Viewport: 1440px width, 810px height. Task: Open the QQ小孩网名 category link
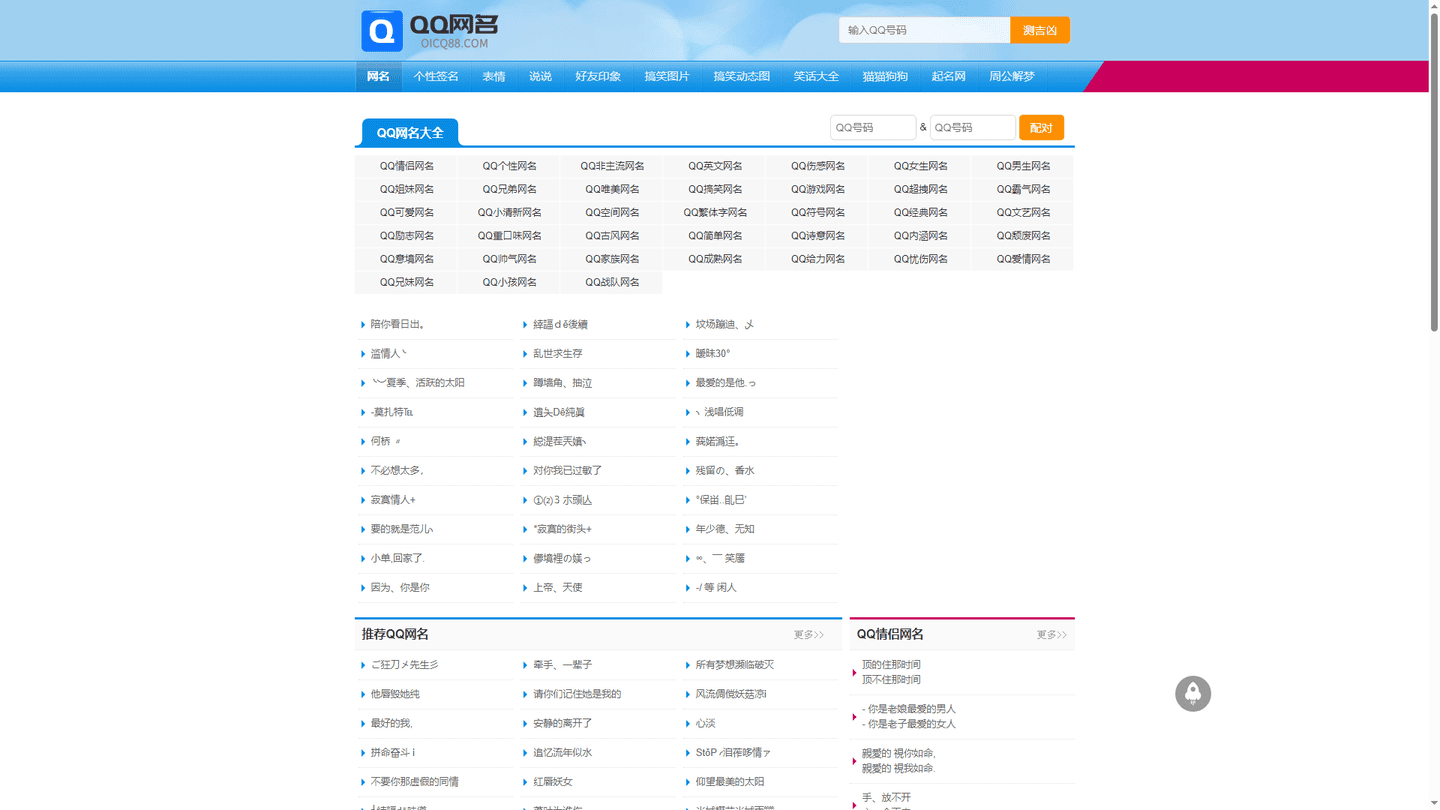pyautogui.click(x=510, y=282)
